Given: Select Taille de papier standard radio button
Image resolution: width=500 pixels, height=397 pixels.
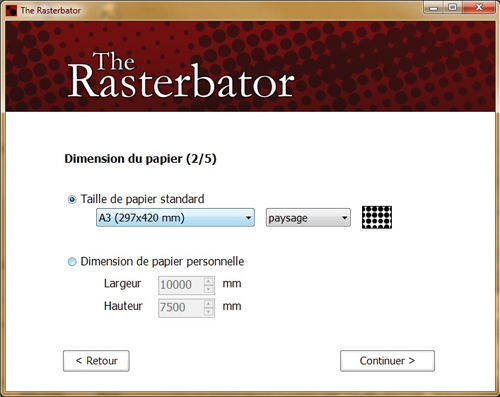Looking at the screenshot, I should [72, 200].
